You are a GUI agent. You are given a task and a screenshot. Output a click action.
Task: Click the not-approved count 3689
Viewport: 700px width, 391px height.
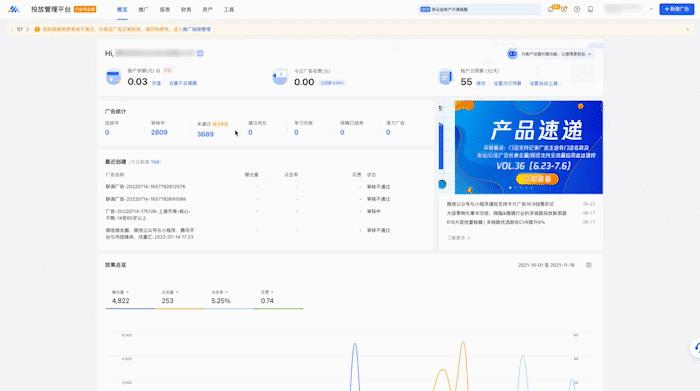click(205, 134)
